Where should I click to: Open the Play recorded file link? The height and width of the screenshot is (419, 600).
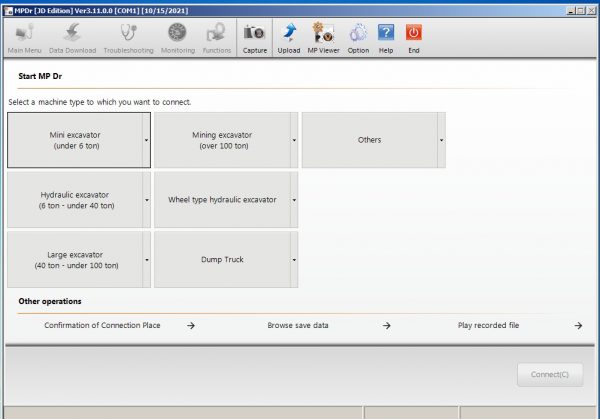coord(488,325)
